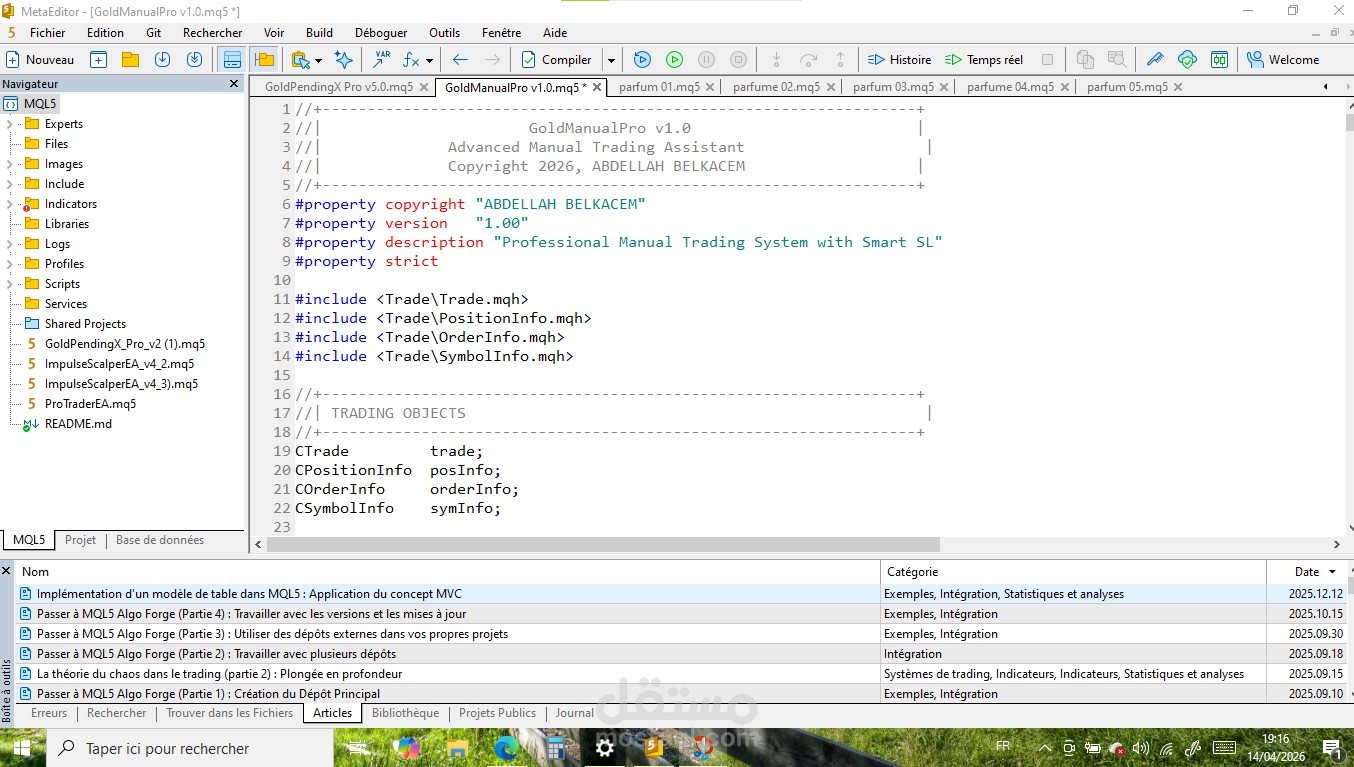Open the Déboguer menu
The width and height of the screenshot is (1354, 767).
coord(381,33)
